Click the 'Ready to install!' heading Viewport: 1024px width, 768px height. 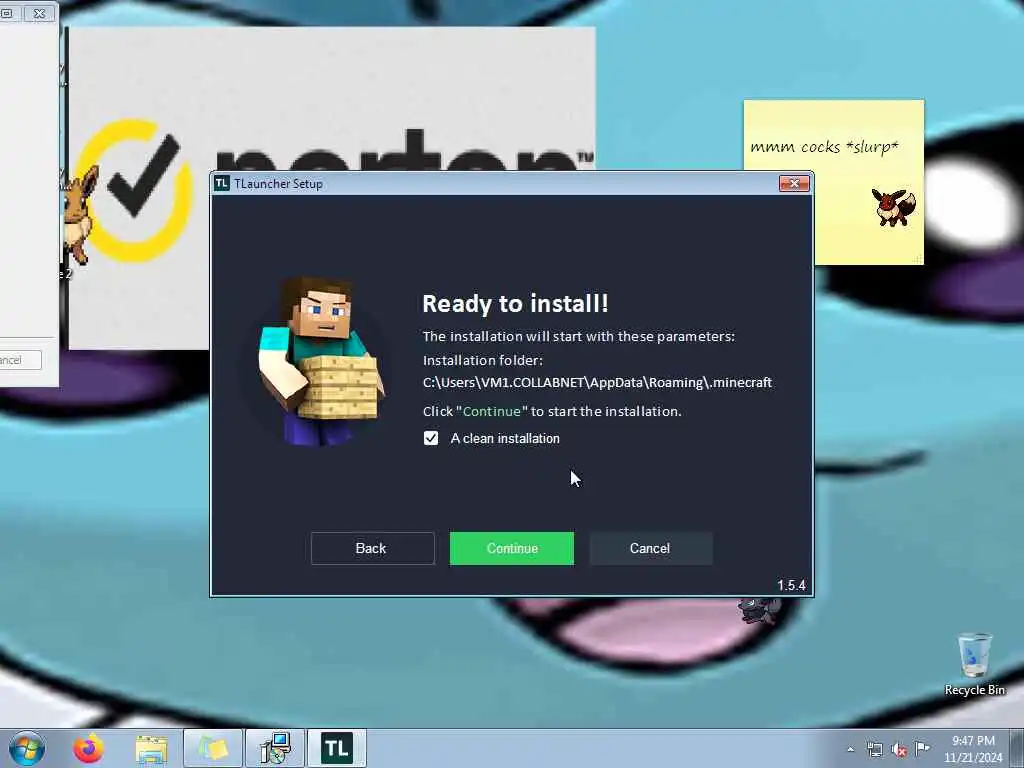tap(515, 304)
